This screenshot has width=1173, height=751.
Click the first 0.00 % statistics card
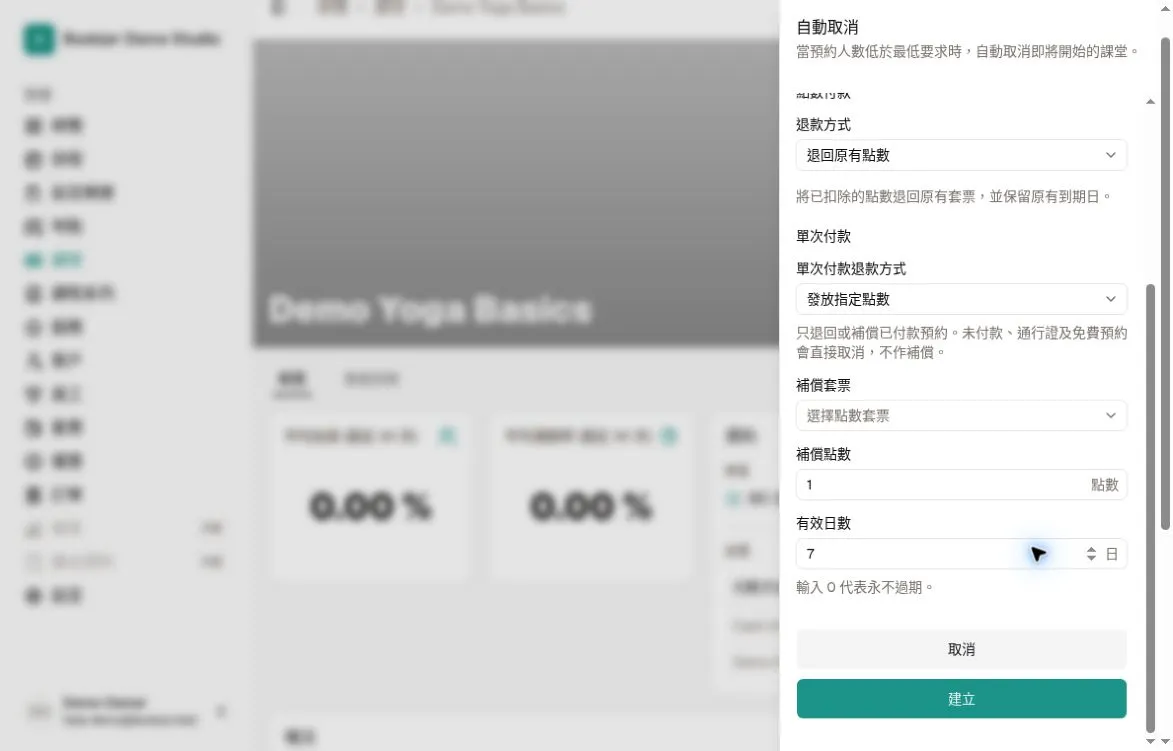point(371,495)
